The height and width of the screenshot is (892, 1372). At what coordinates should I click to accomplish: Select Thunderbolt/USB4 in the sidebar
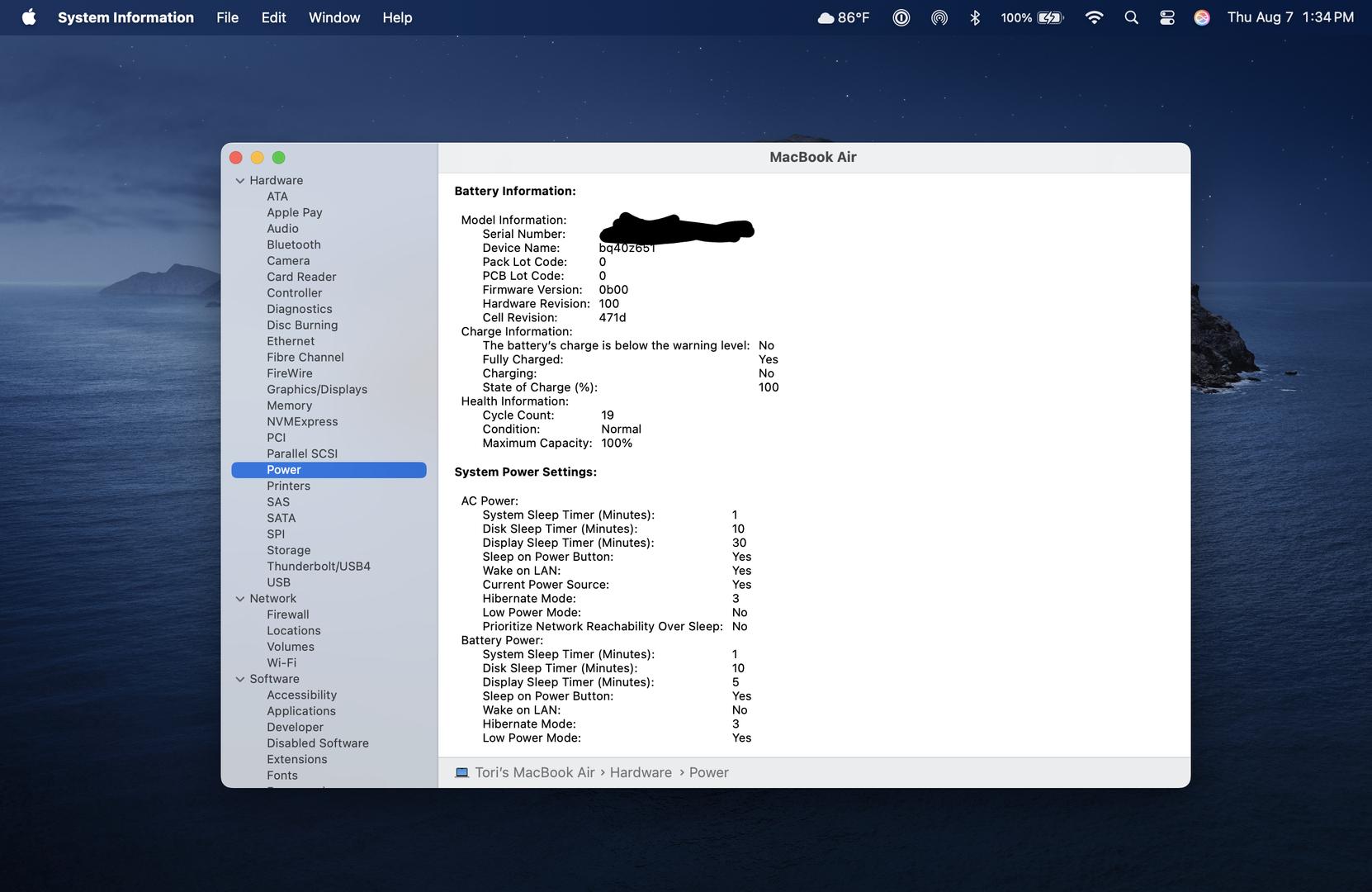click(319, 567)
